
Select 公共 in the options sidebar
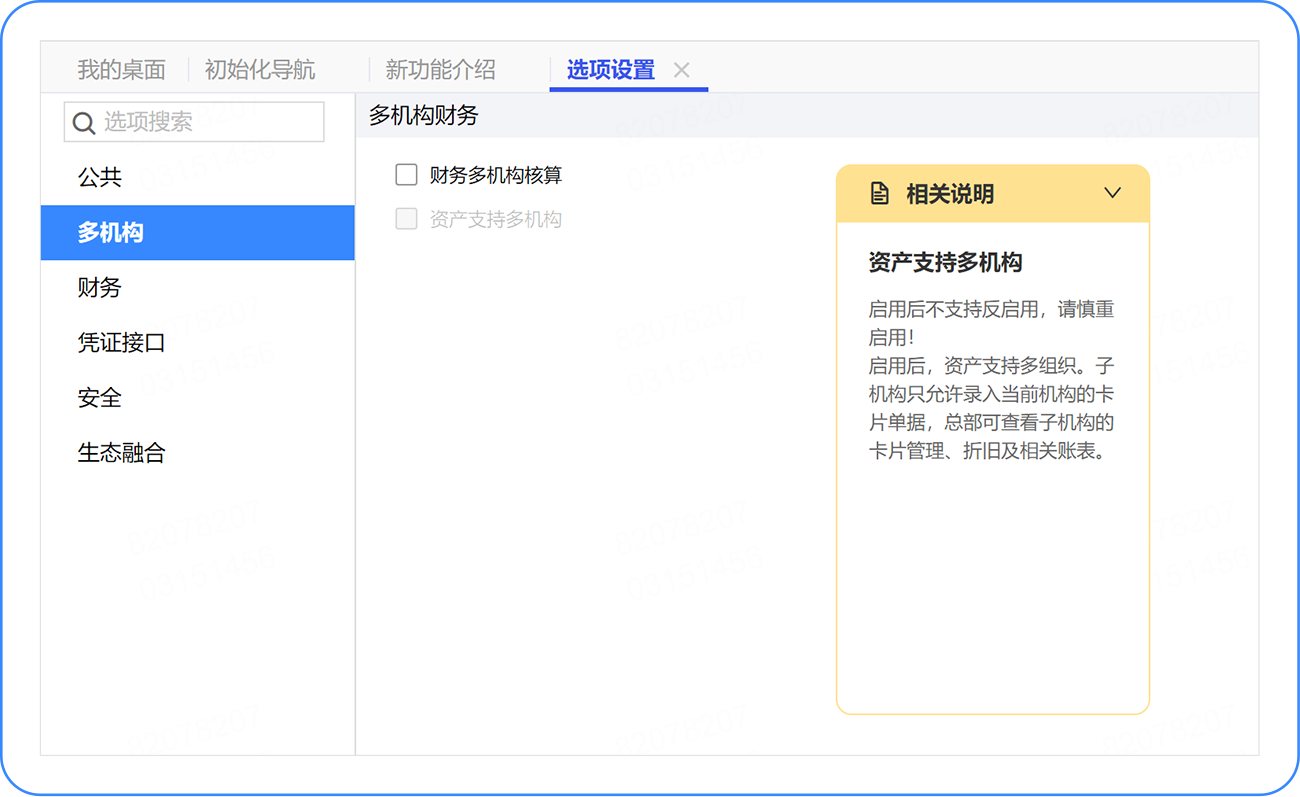pos(198,178)
